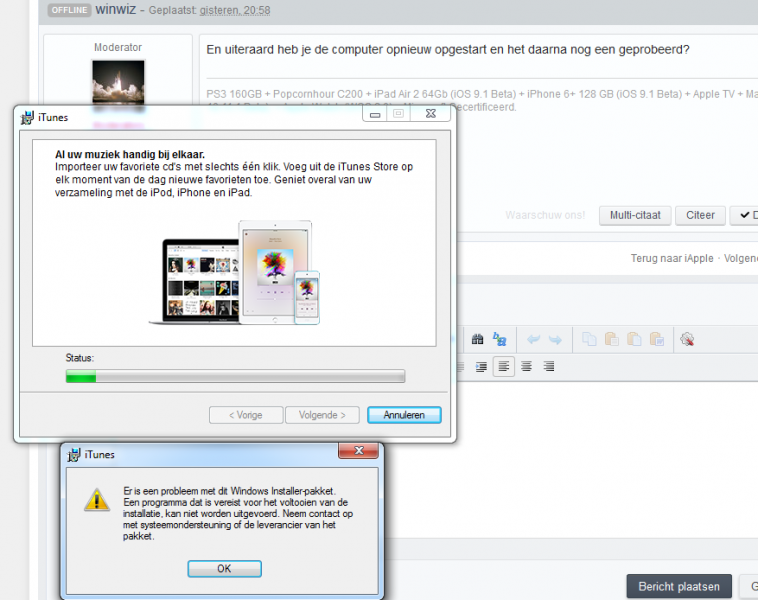Redo the last editor action
The width and height of the screenshot is (758, 600).
tap(555, 339)
